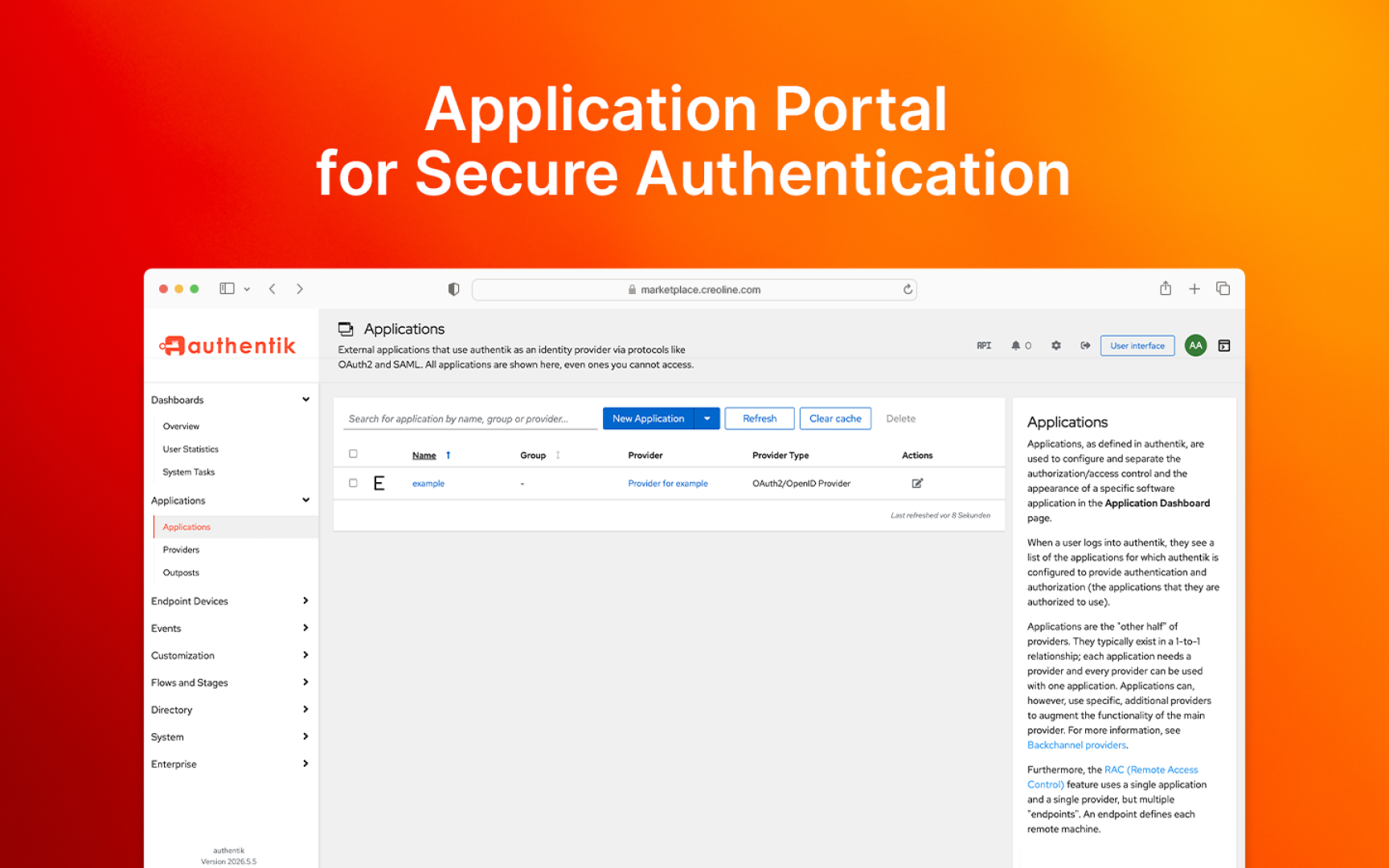Viewport: 1389px width, 868px height.
Task: Click the Name column ascending arrow
Action: pyautogui.click(x=448, y=455)
